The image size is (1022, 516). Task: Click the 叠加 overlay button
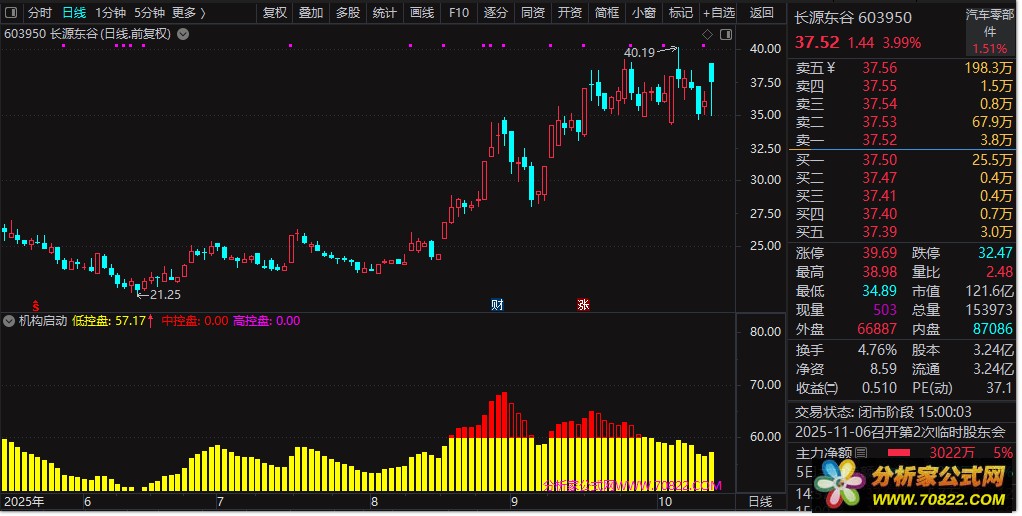(x=311, y=12)
